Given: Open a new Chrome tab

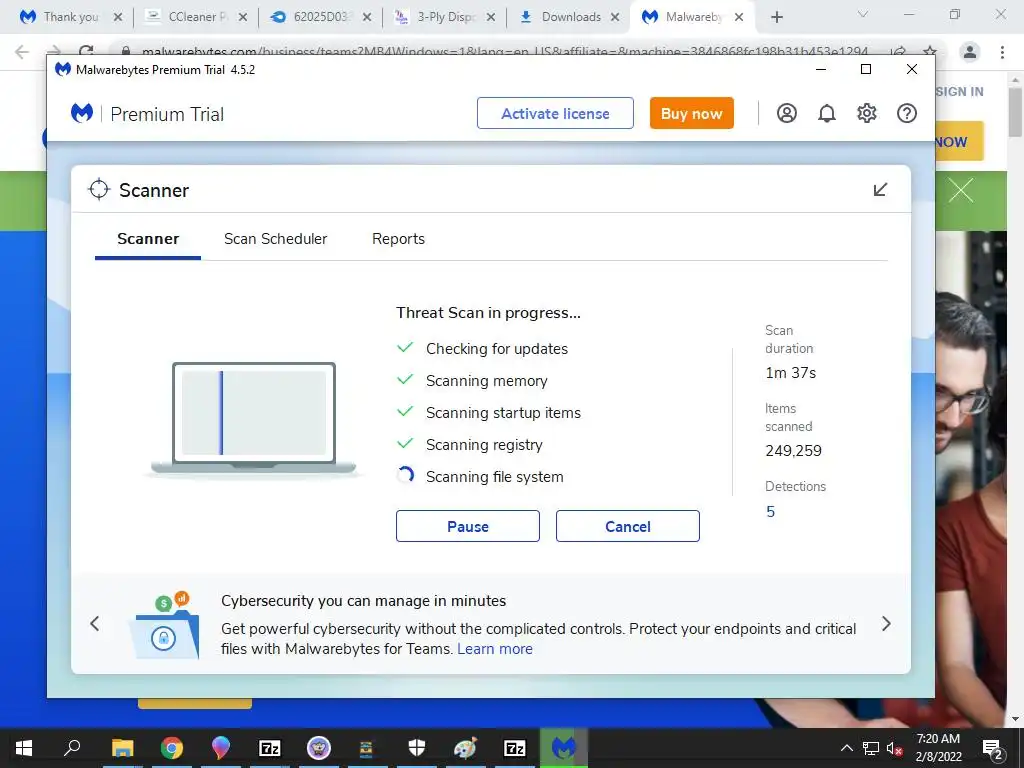Looking at the screenshot, I should click(x=776, y=18).
